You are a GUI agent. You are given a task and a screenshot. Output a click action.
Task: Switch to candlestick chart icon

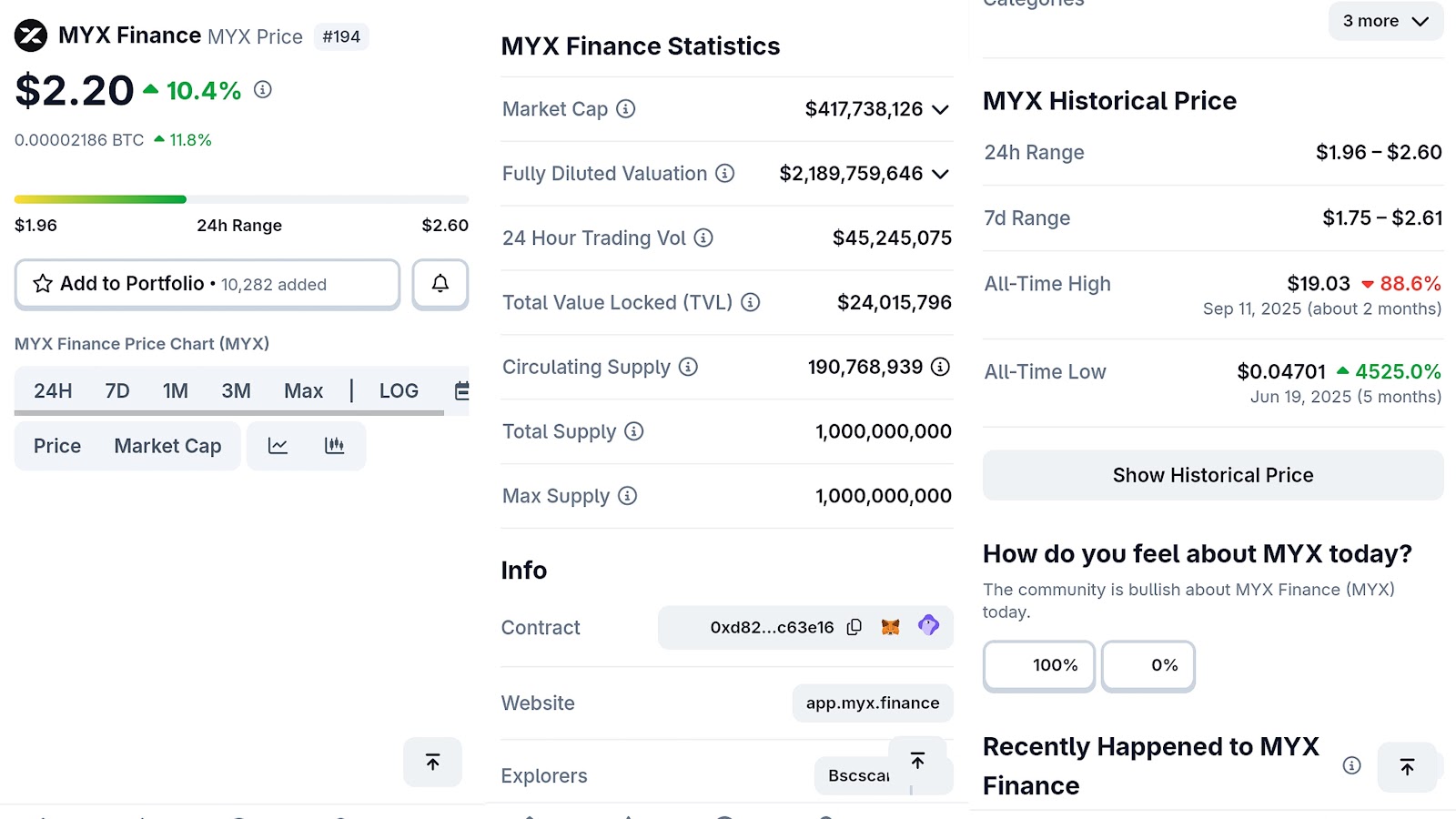[x=335, y=446]
